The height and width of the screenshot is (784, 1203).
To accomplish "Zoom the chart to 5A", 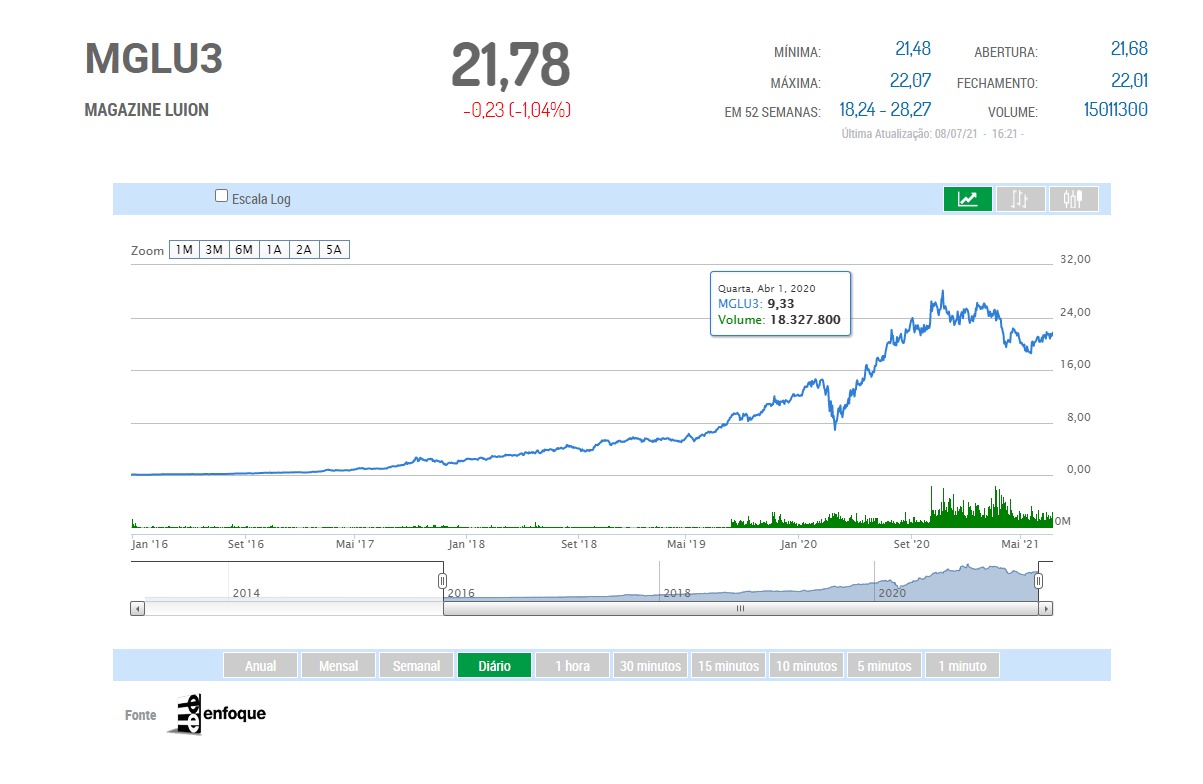I will [334, 250].
